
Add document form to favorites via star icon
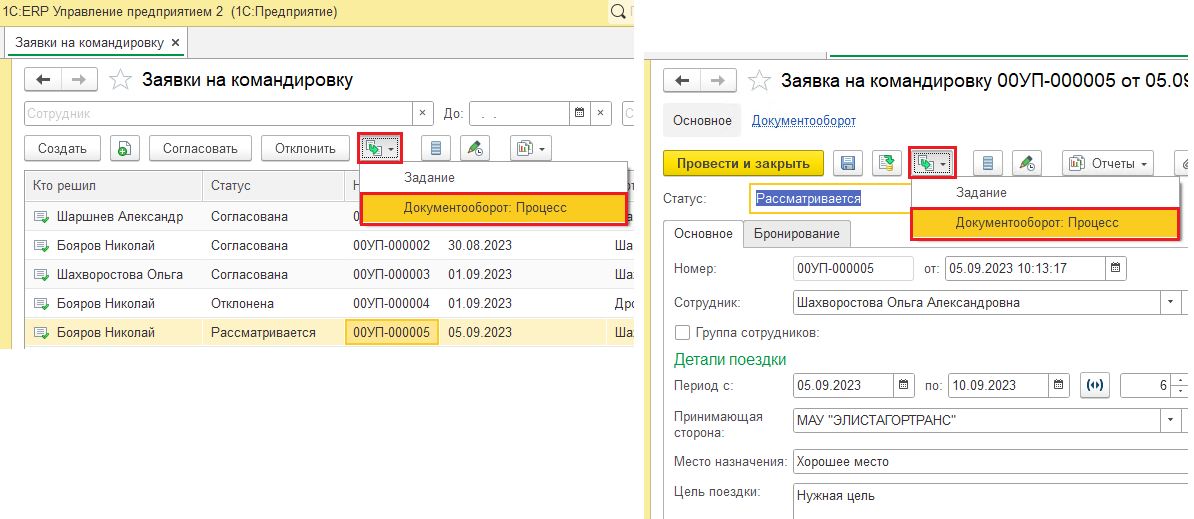(760, 81)
